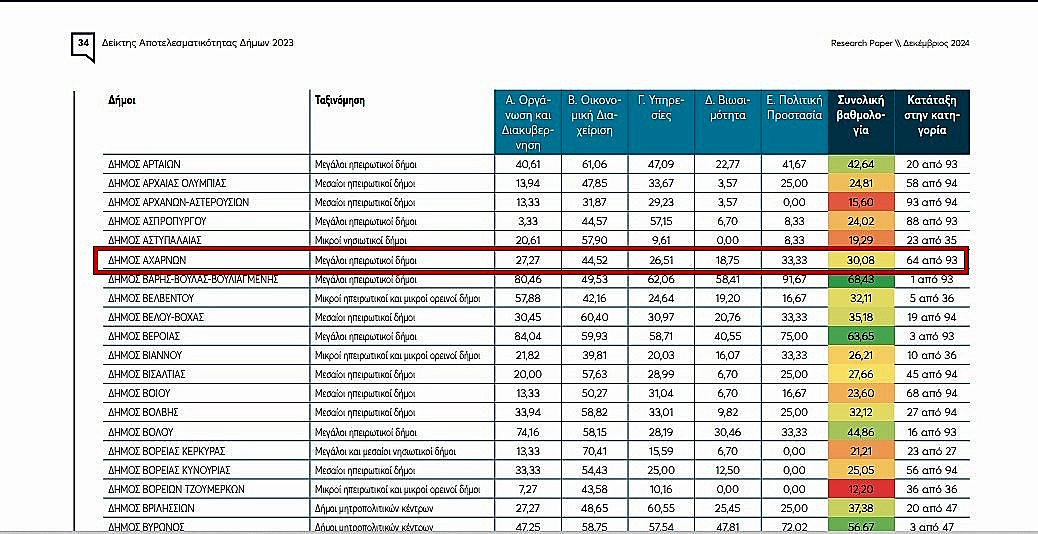Click the Research Paper Δεκέμβριος 2024 header text
The width and height of the screenshot is (1038, 534).
pyautogui.click(x=899, y=44)
